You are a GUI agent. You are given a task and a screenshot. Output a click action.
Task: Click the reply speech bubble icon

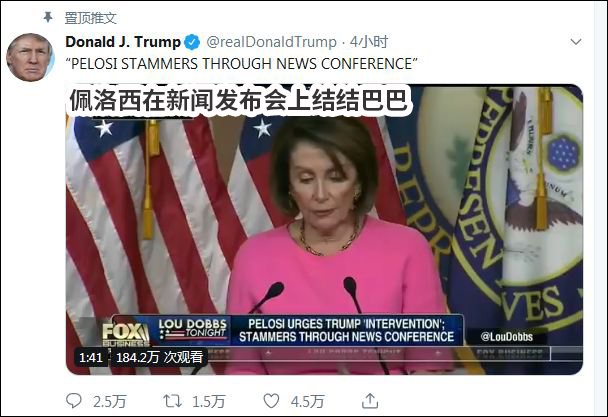coord(74,401)
